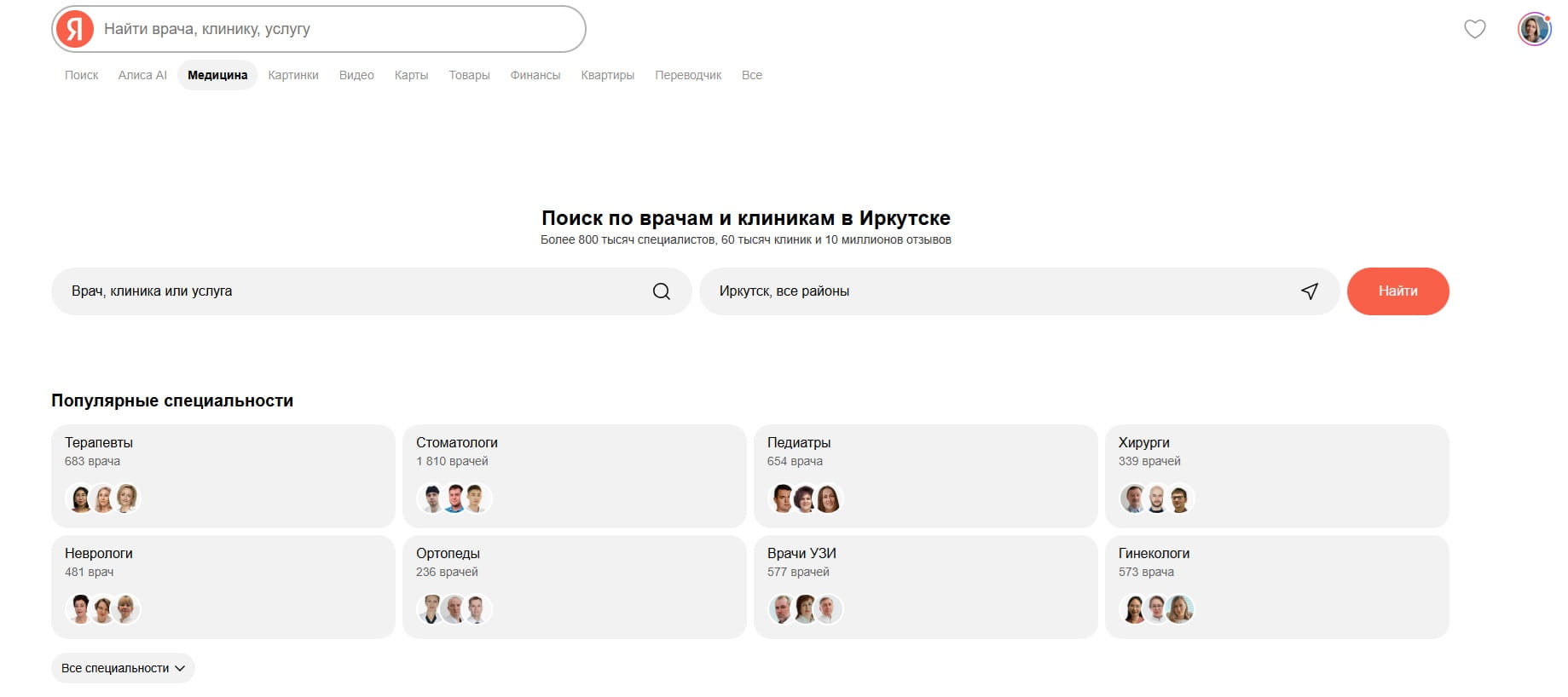Click the 654 врача count text

(x=795, y=461)
